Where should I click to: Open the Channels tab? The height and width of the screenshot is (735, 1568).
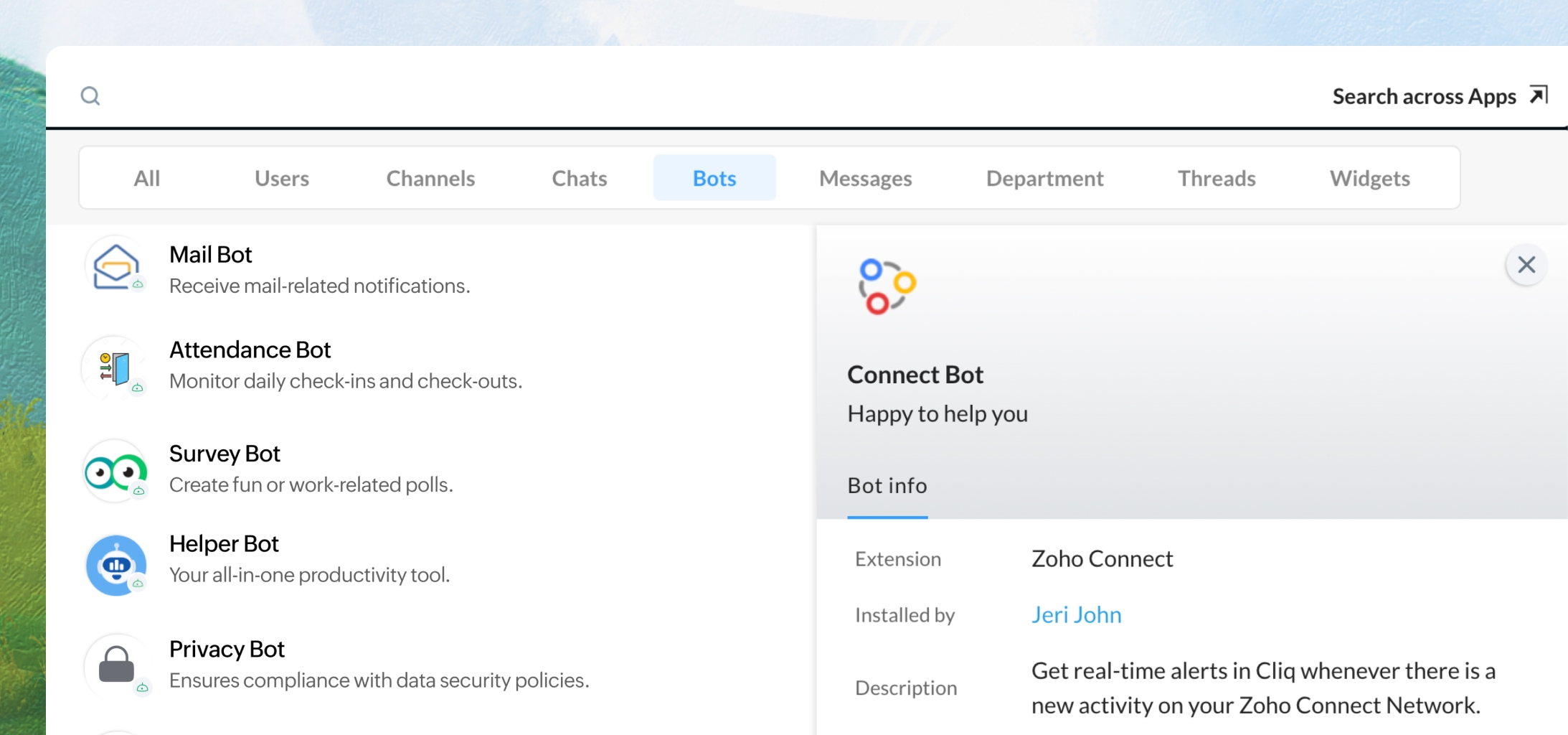(x=430, y=178)
